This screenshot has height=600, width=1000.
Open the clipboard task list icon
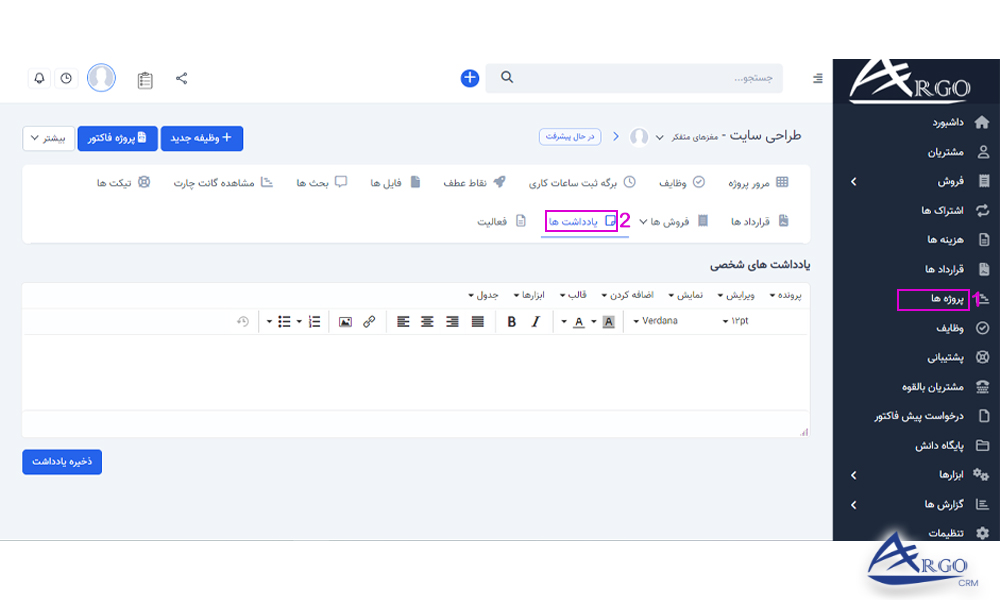coord(145,78)
